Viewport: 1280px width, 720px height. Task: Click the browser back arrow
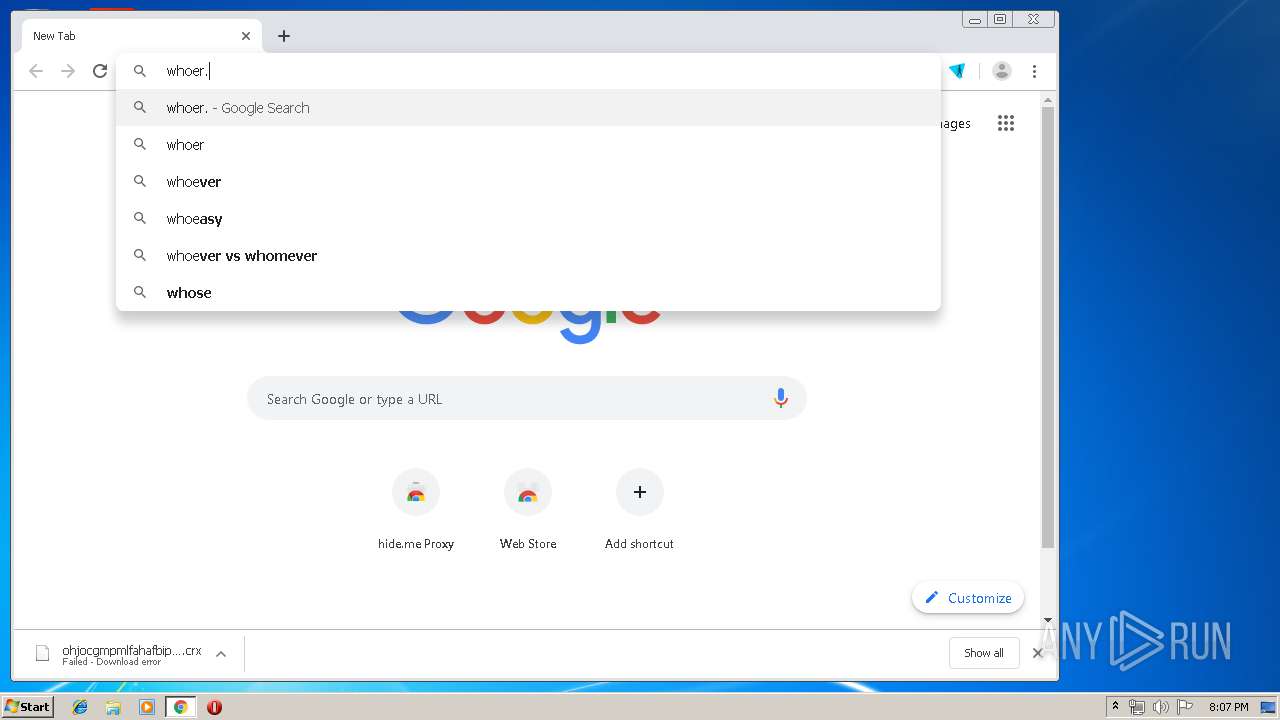36,71
